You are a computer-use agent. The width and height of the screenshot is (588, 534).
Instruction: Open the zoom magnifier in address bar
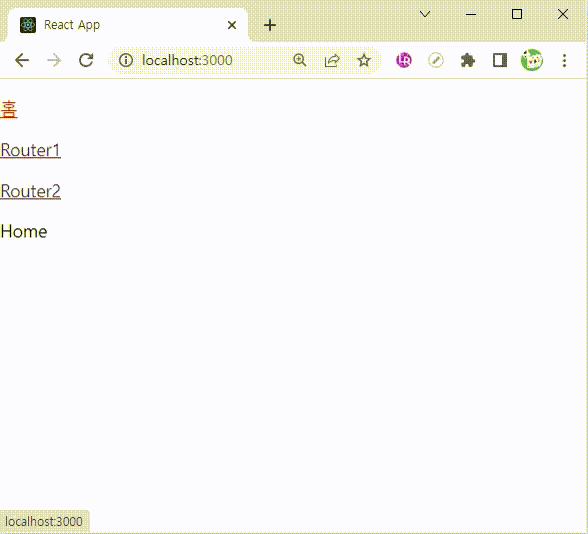tap(300, 60)
